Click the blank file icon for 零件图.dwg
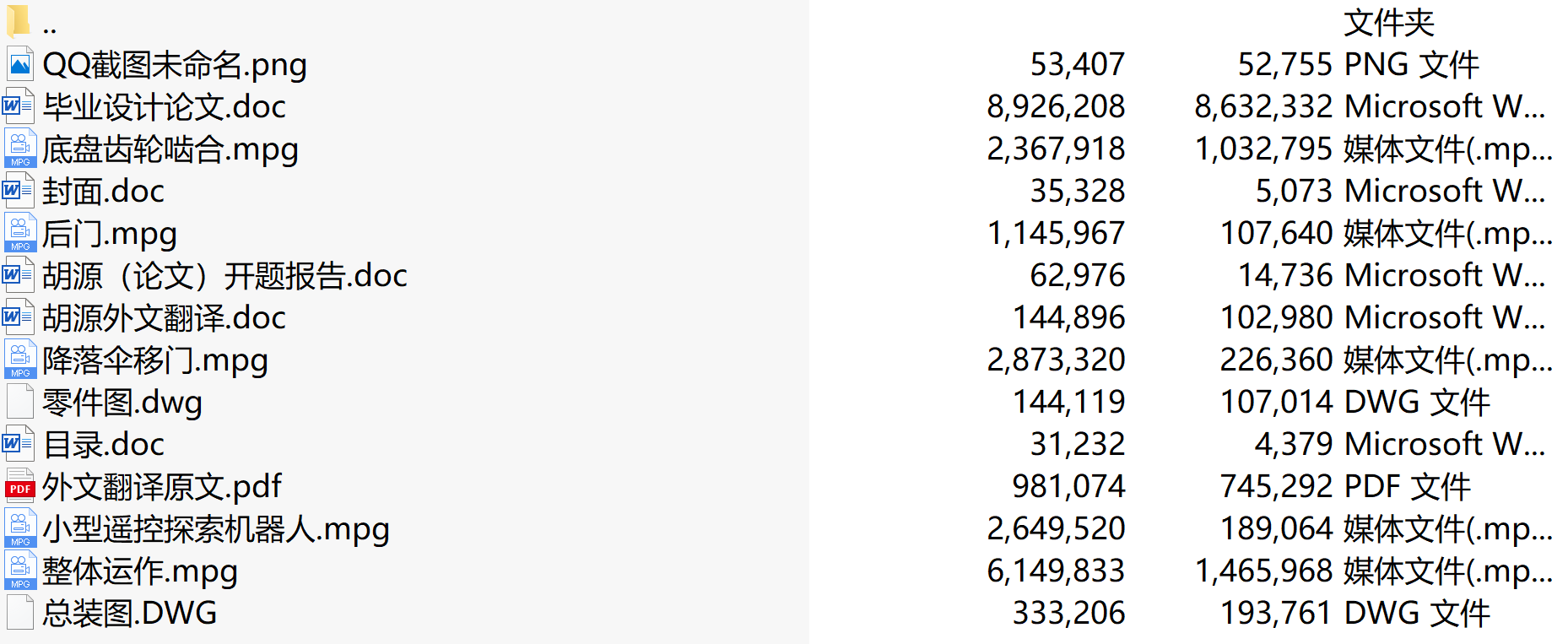1568x644 pixels. 19,402
